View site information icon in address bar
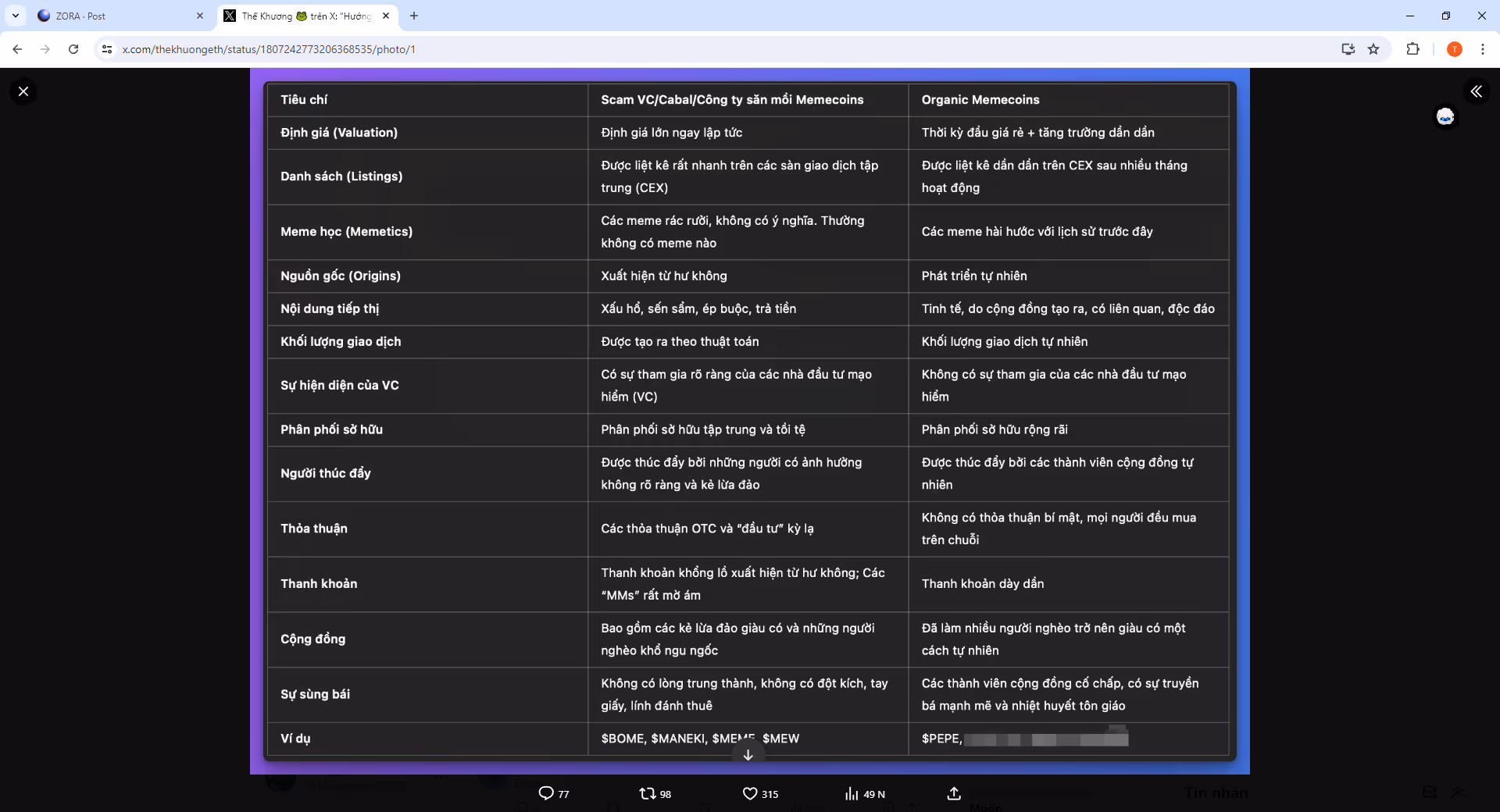Viewport: 1500px width, 812px height. (x=107, y=49)
